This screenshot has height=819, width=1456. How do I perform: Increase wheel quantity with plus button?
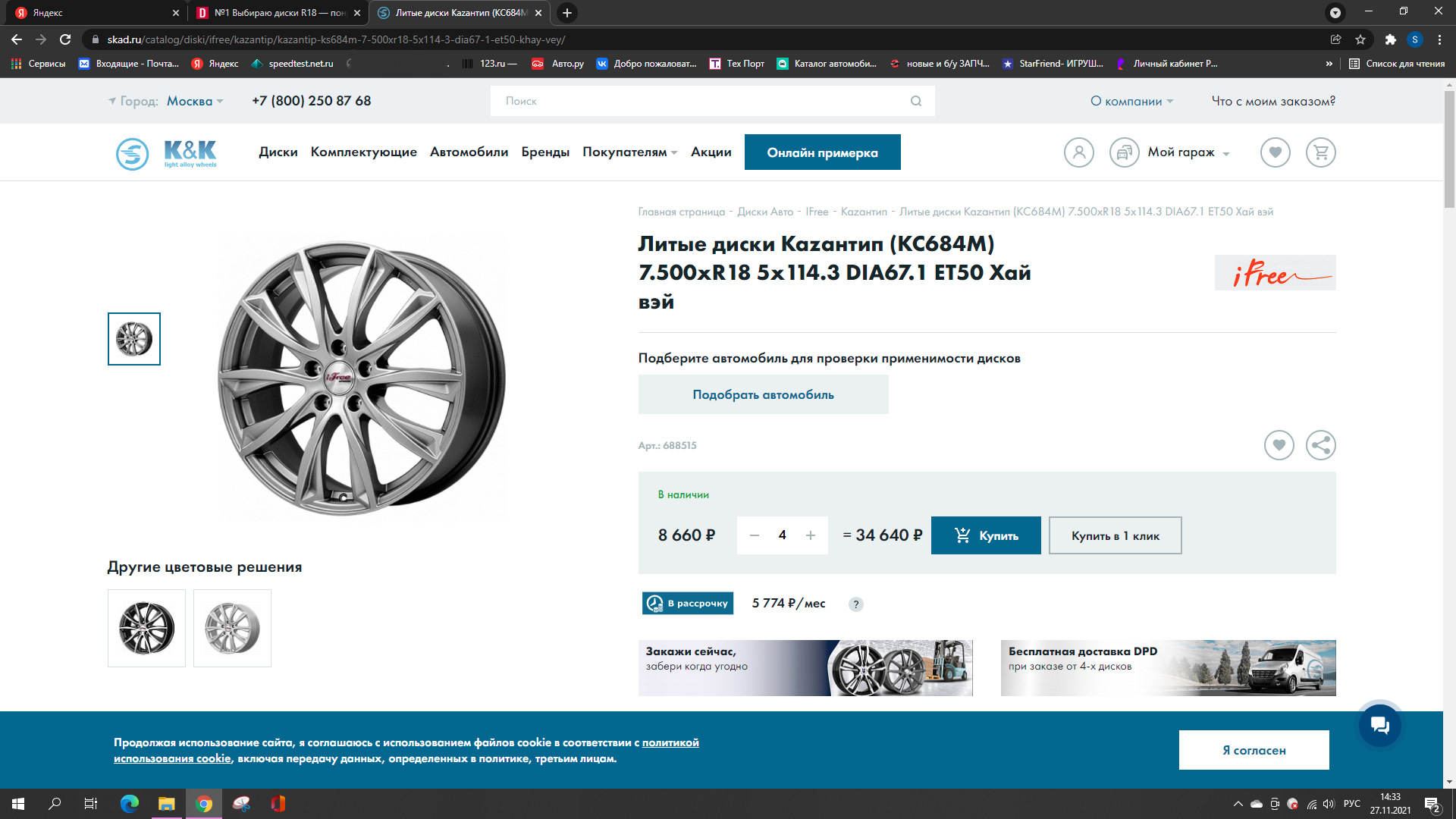point(811,535)
